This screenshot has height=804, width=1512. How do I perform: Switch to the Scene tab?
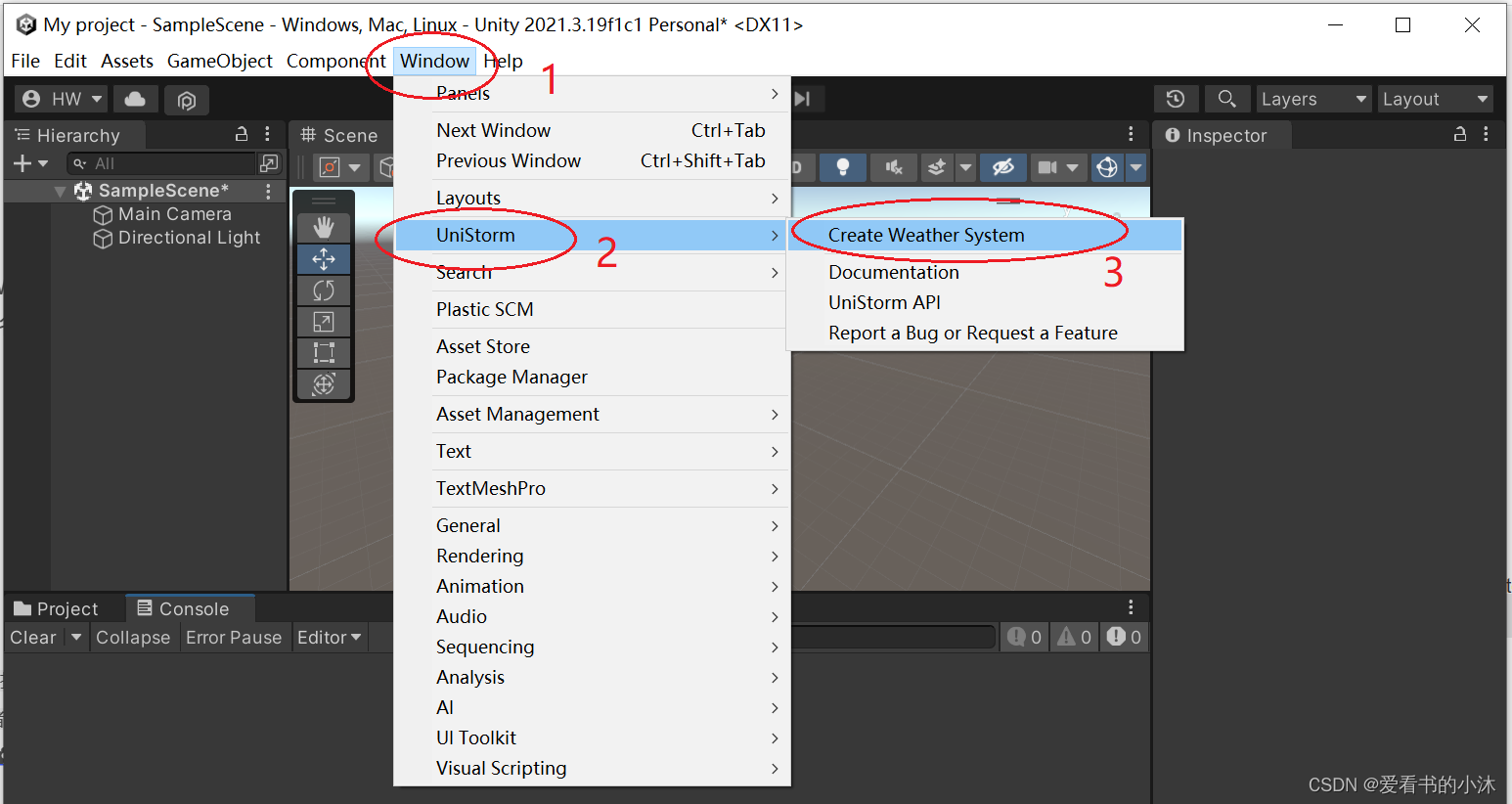tap(339, 135)
